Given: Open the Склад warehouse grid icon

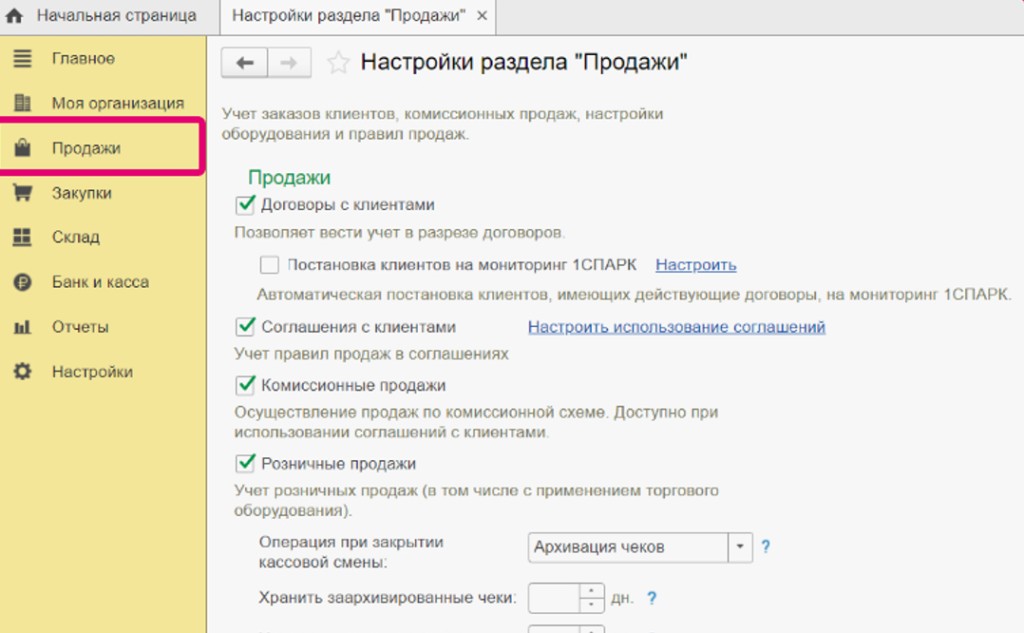Looking at the screenshot, I should pyautogui.click(x=22, y=238).
